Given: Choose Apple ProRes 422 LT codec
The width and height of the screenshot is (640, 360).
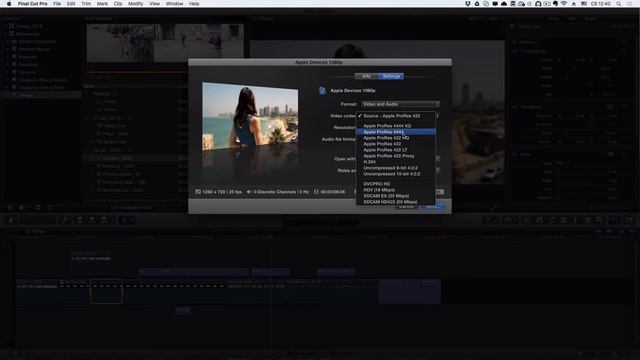Looking at the screenshot, I should coord(396,150).
